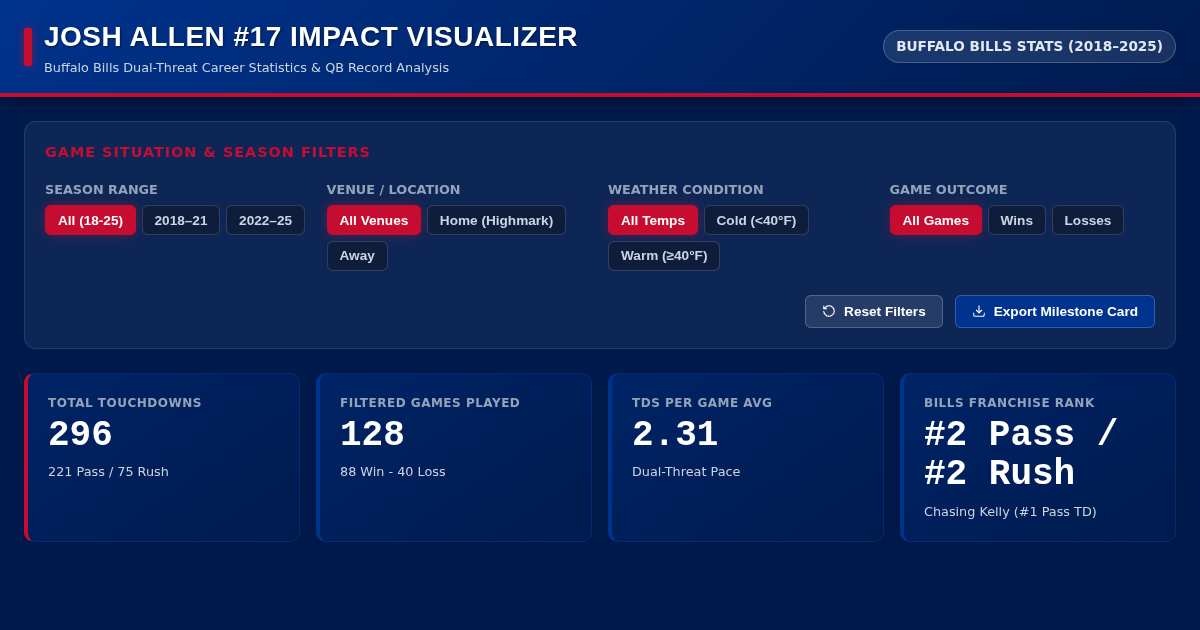Choose Away venue filter
Screen dimensions: 1200x630
(357, 256)
